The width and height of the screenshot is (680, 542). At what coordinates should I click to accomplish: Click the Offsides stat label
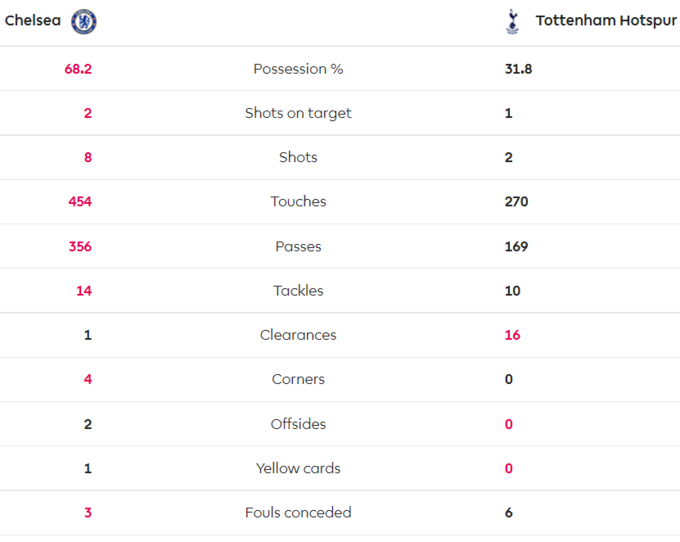point(298,424)
